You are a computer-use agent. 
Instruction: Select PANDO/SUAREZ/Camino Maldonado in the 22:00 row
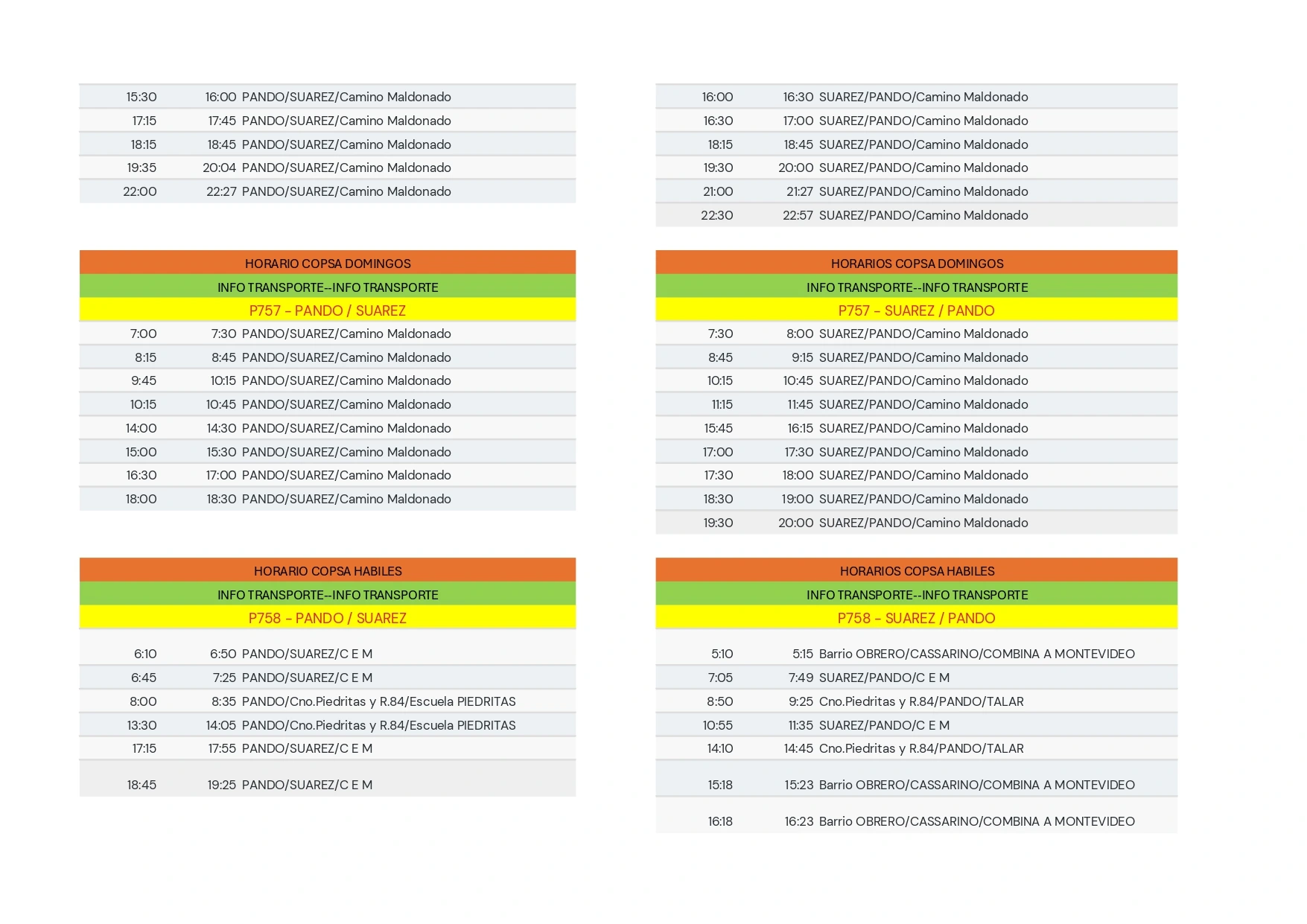346,191
